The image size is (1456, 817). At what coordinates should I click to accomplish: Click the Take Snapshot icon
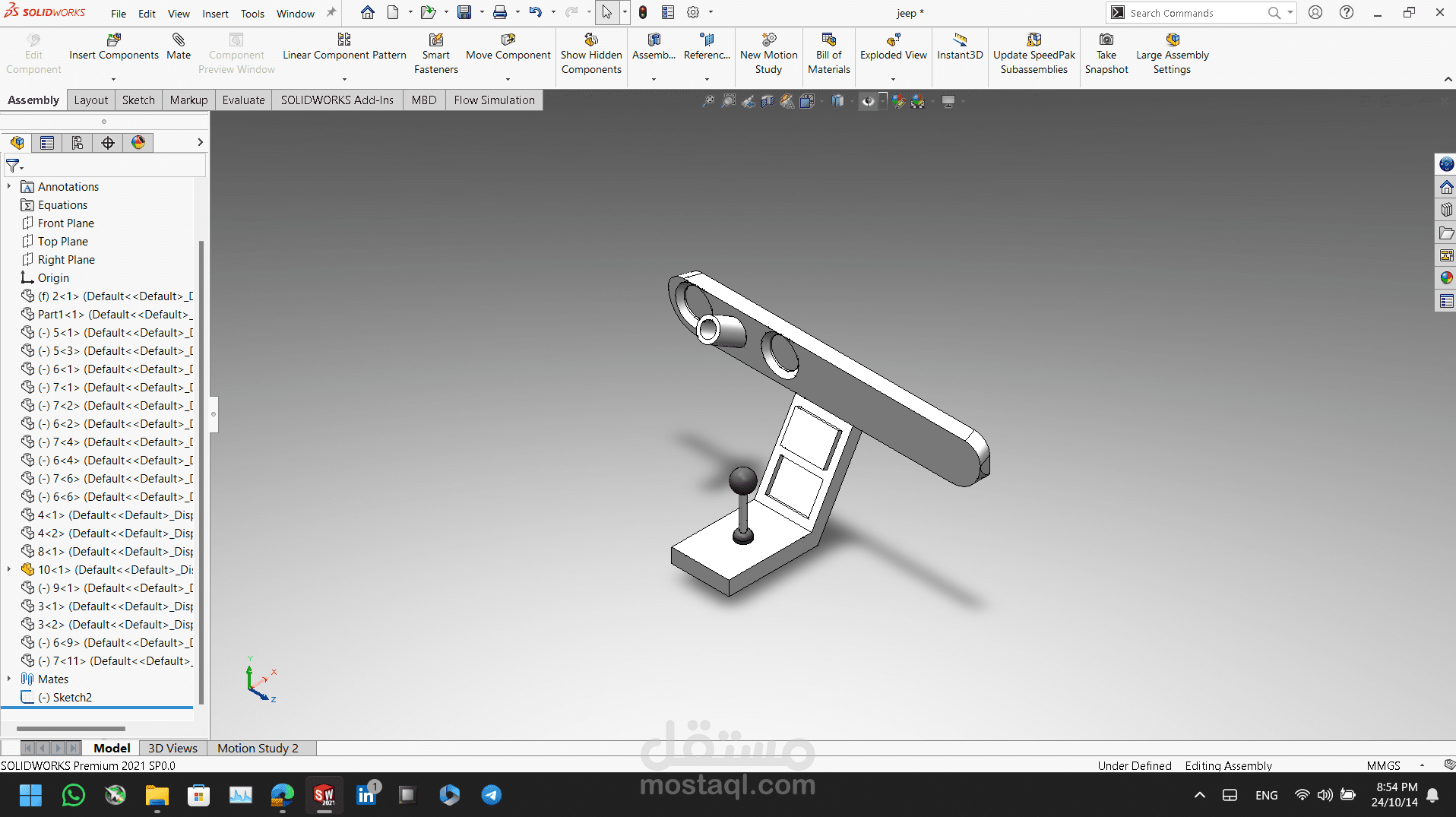1106,40
